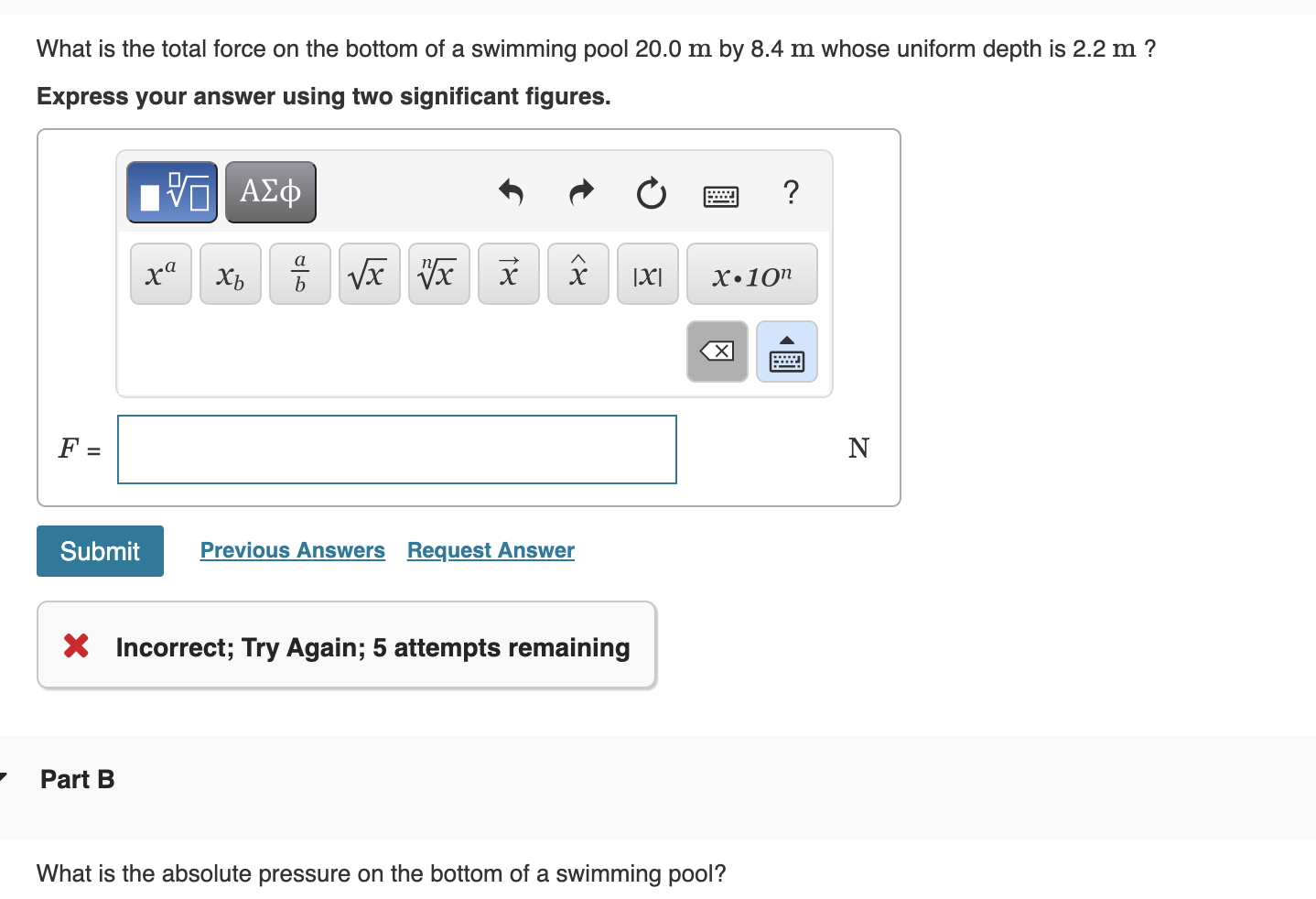Reset the equation input

click(650, 193)
